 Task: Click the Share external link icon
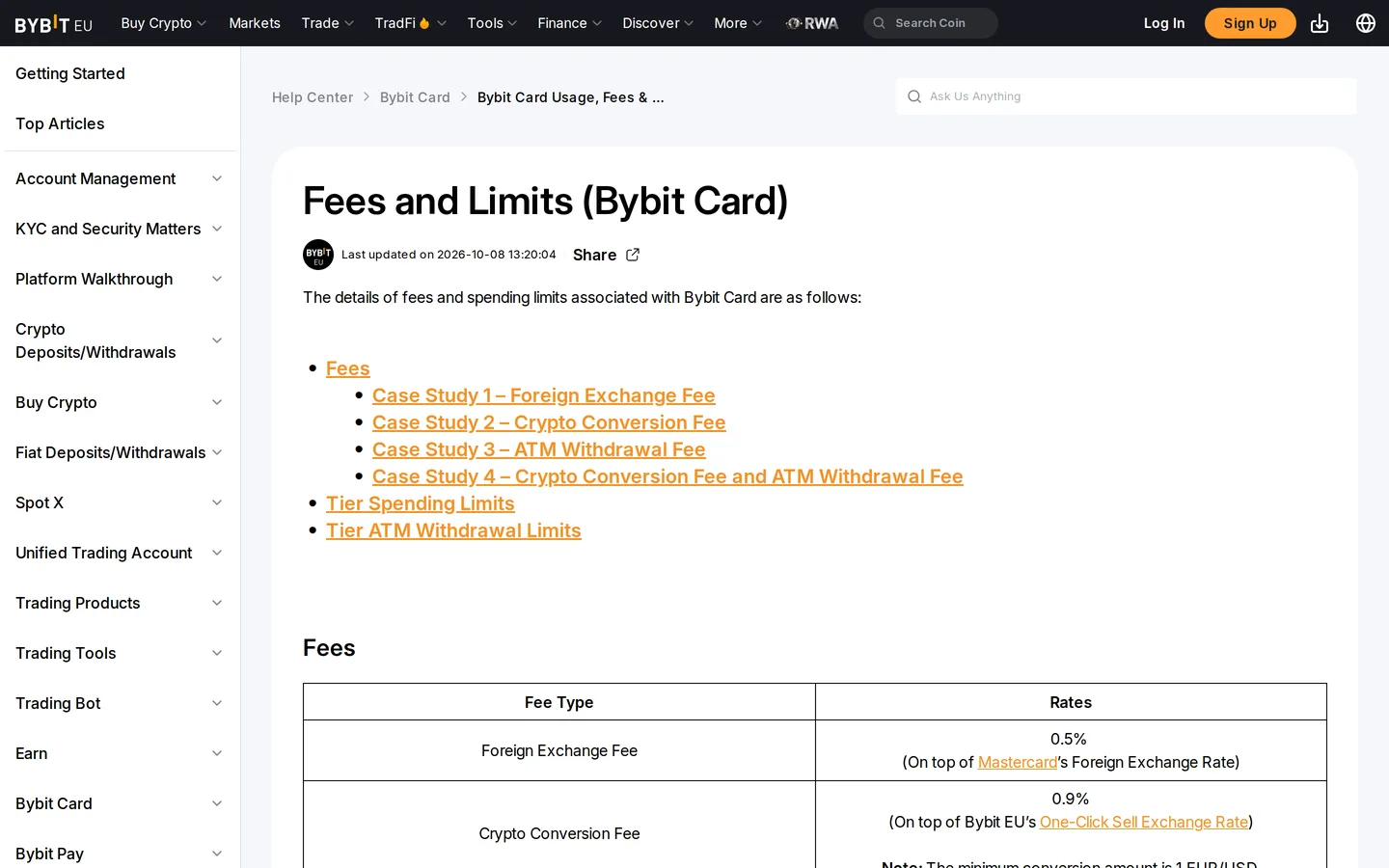pos(633,255)
